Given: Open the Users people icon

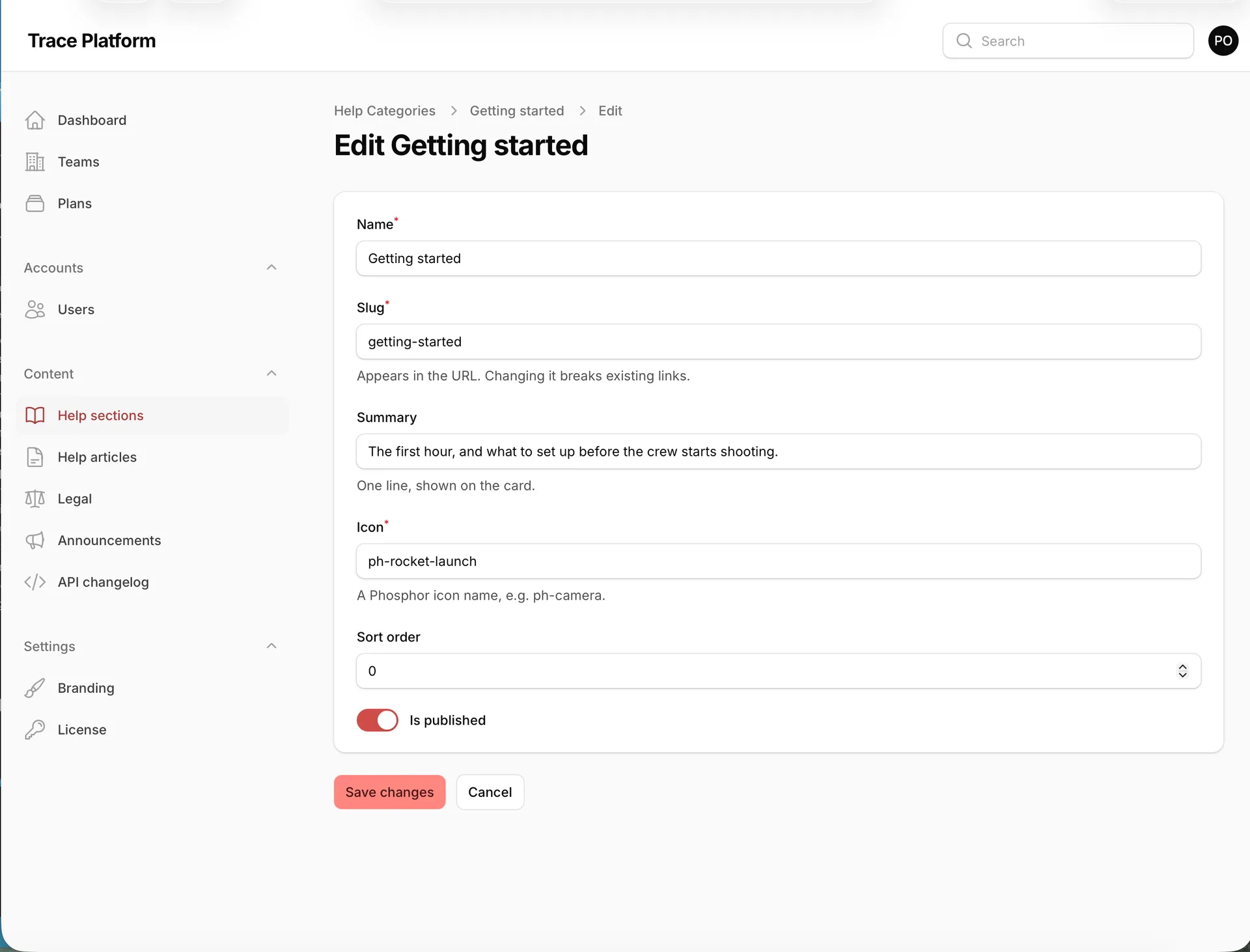Looking at the screenshot, I should tap(35, 310).
